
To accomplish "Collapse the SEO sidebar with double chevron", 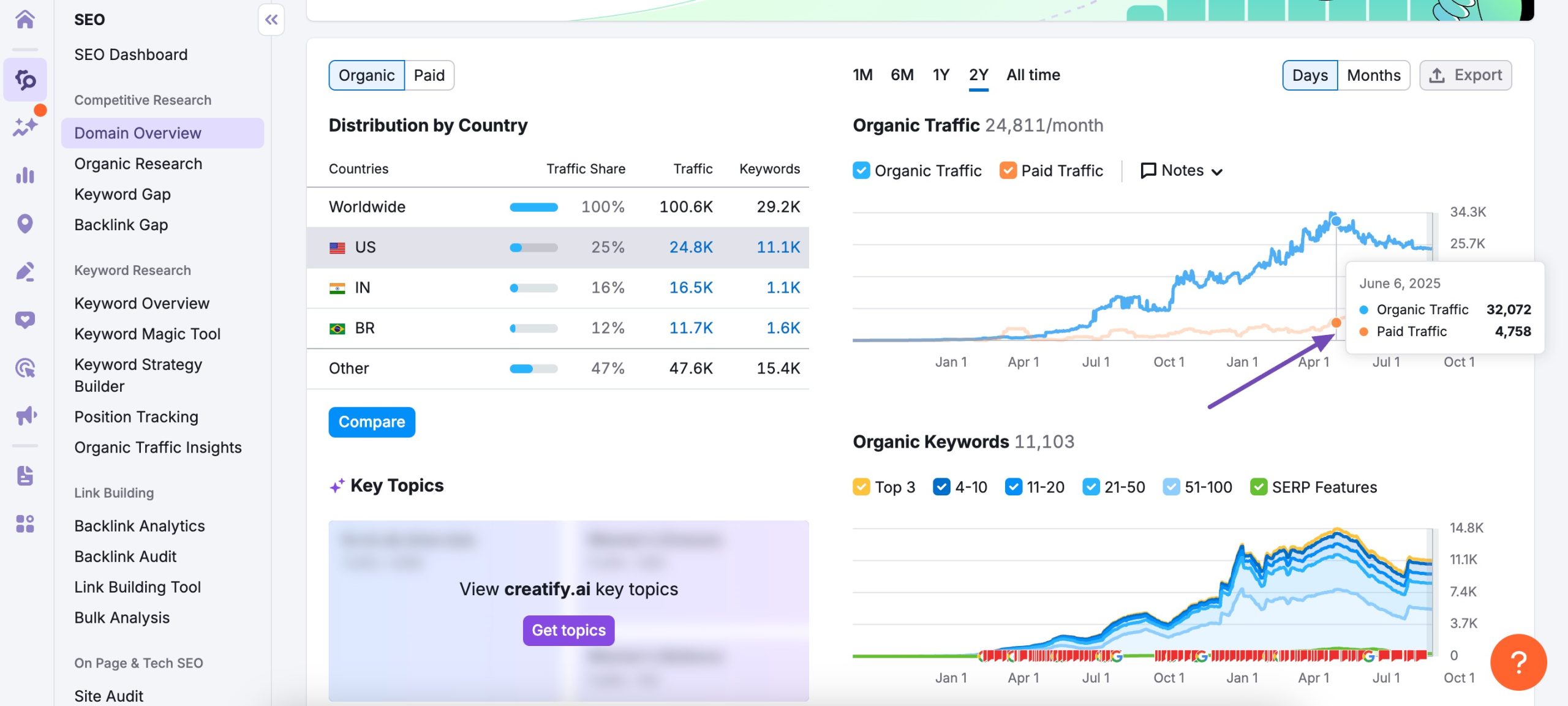I will [x=271, y=20].
